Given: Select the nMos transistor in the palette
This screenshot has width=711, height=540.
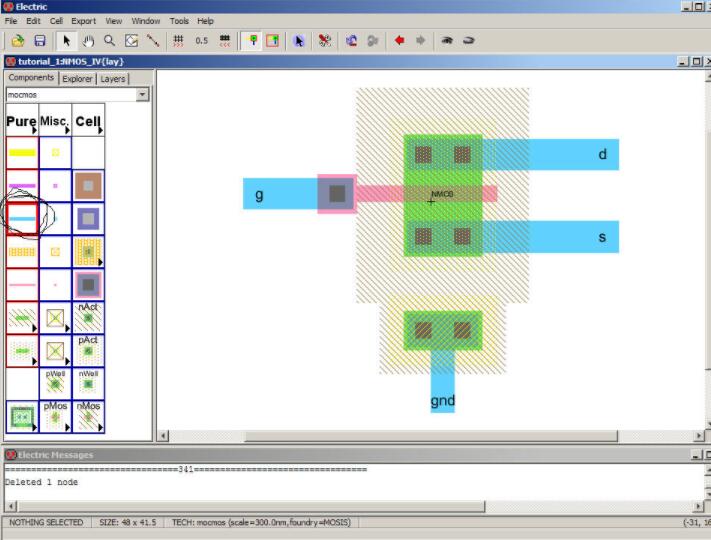Looking at the screenshot, I should [x=88, y=416].
